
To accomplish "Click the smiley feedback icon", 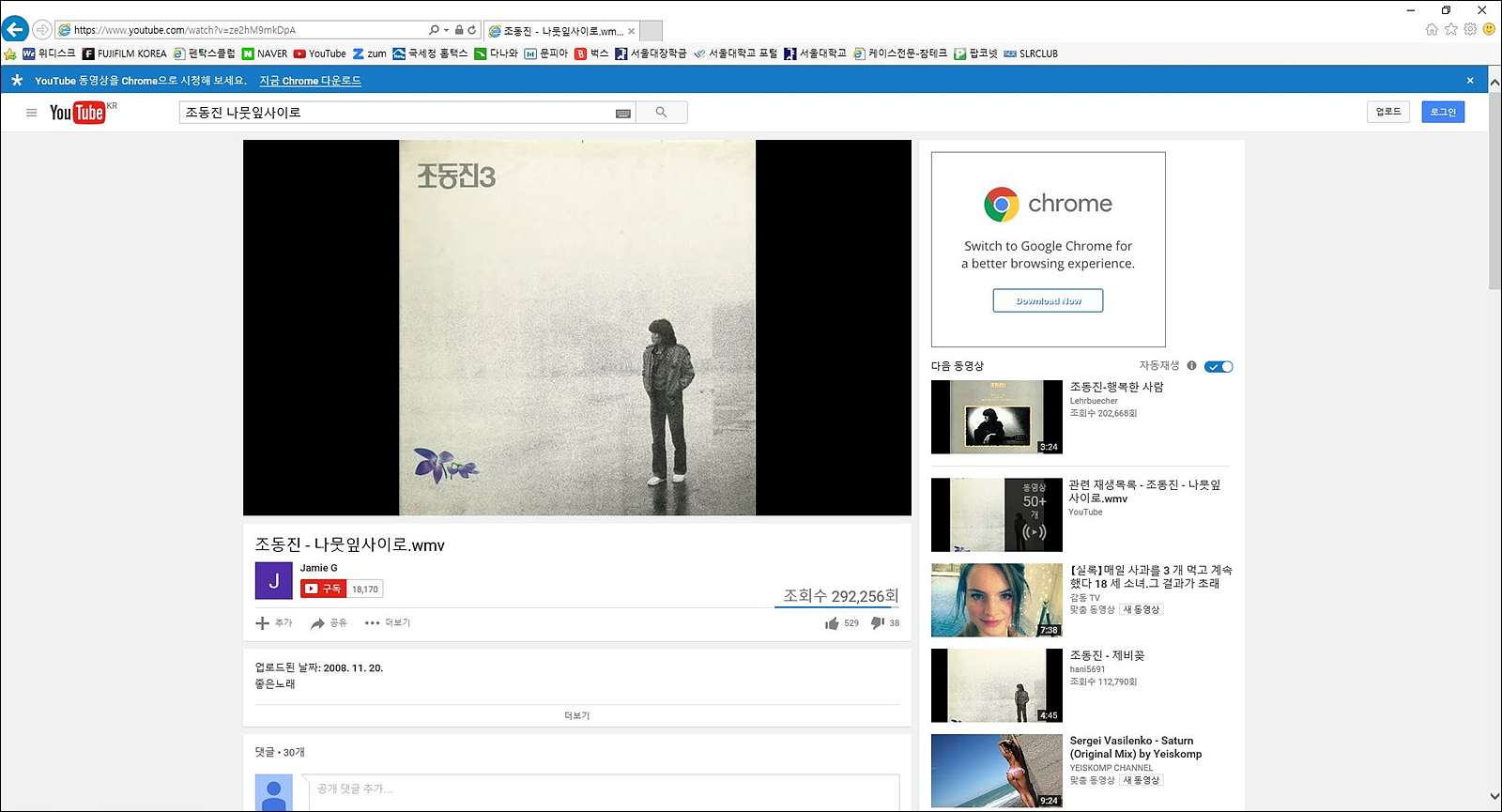I will tap(1489, 29).
